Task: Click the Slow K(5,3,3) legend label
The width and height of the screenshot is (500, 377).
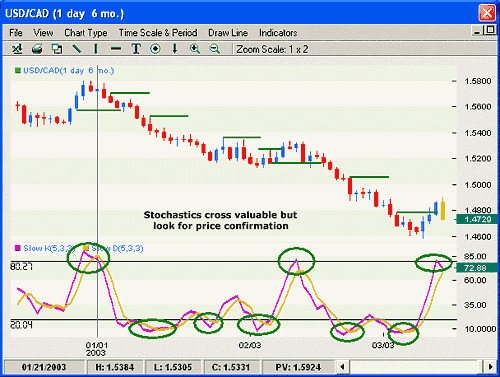Action: 49,248
